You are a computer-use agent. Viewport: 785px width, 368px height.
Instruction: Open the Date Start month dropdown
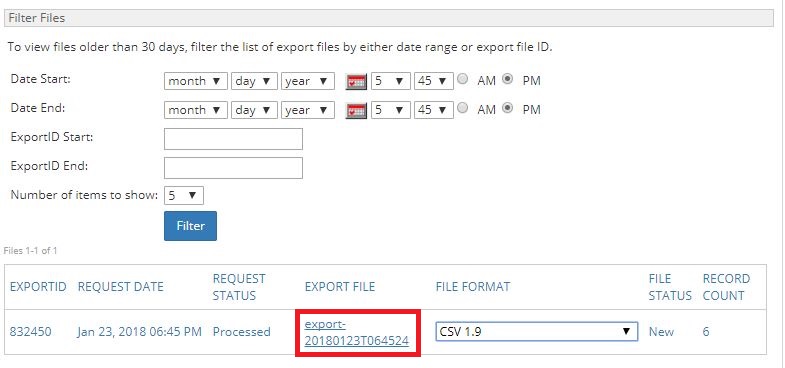click(x=196, y=81)
